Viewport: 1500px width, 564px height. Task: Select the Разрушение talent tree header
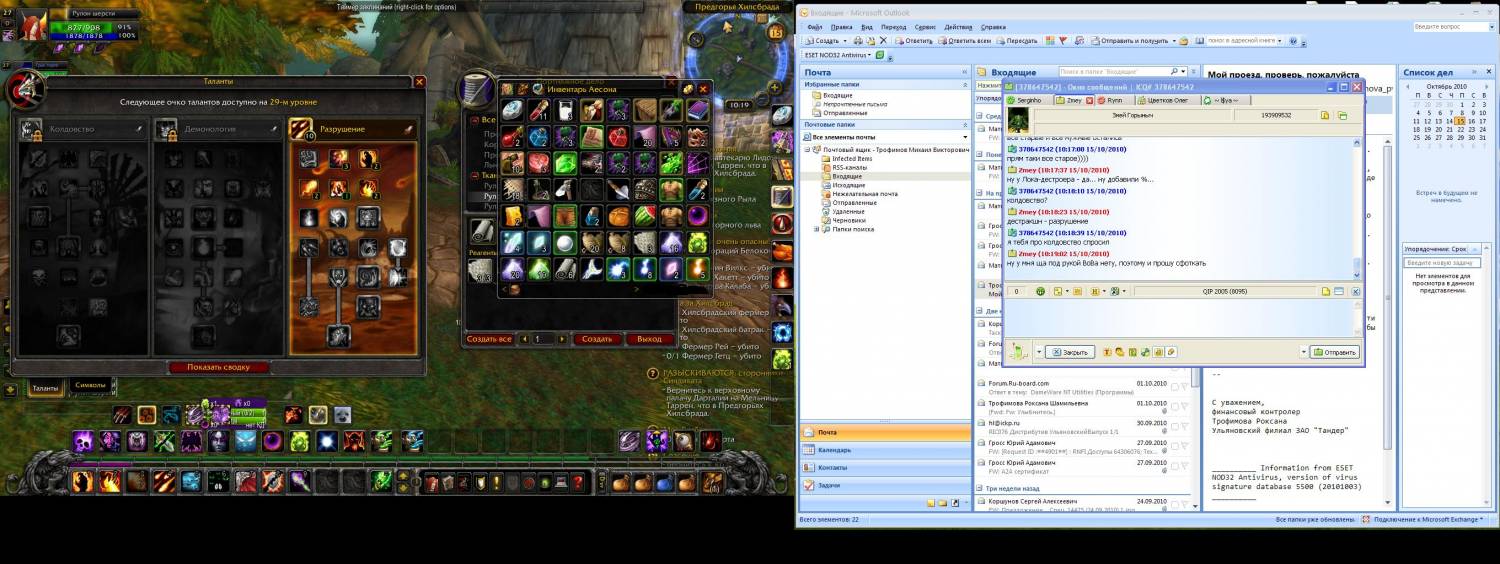click(352, 129)
